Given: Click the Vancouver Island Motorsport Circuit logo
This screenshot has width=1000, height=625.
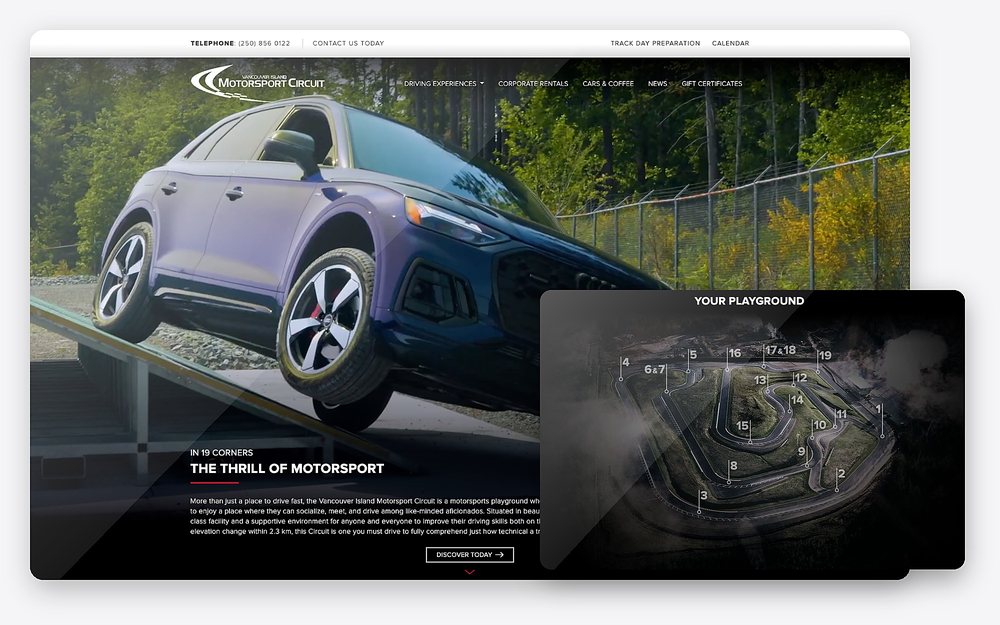Looking at the screenshot, I should 258,83.
